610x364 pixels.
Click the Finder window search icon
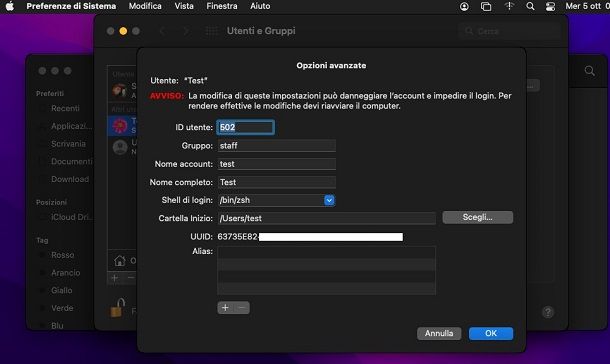click(x=589, y=71)
